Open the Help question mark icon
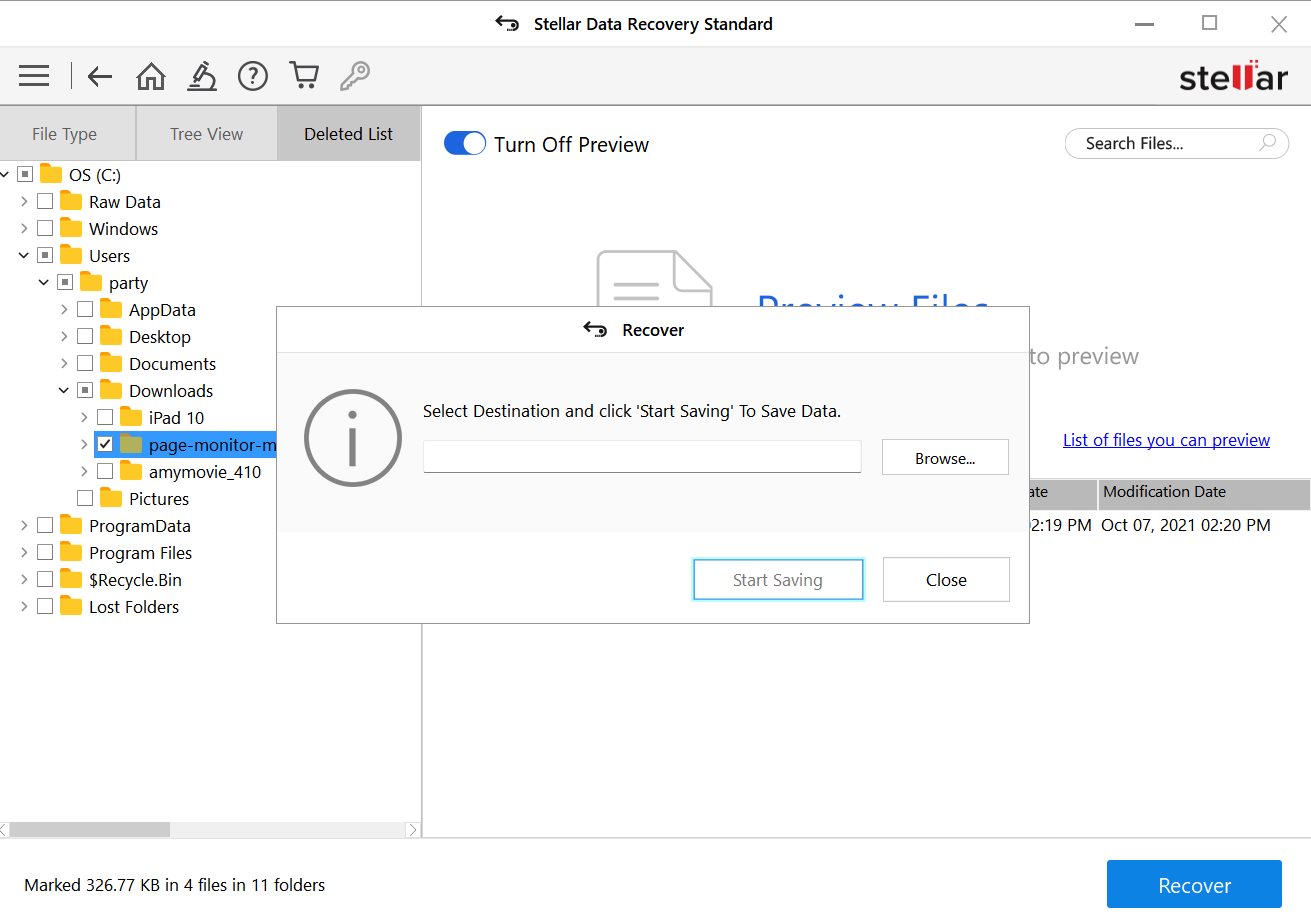This screenshot has width=1311, height=918. (253, 76)
